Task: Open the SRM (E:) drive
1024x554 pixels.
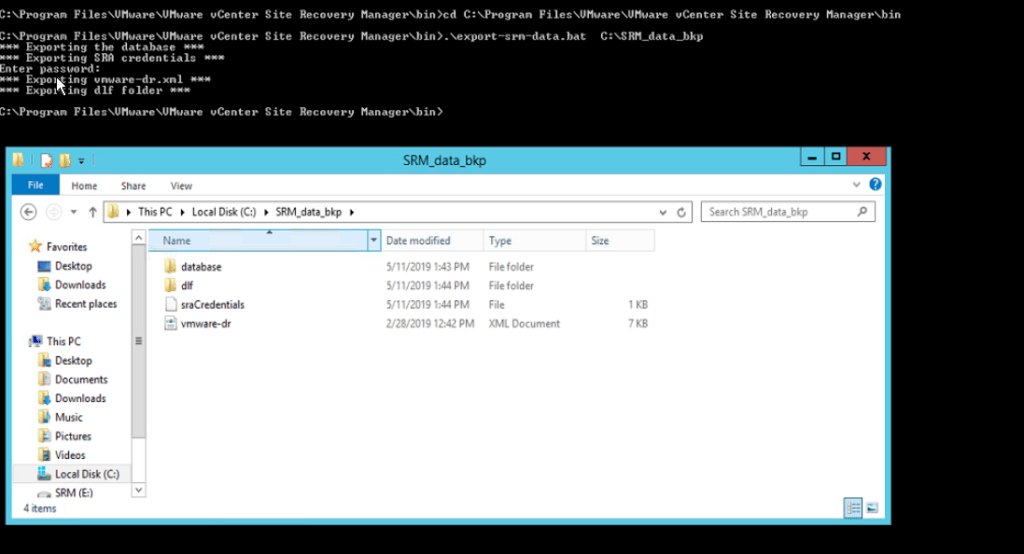Action: (x=74, y=493)
